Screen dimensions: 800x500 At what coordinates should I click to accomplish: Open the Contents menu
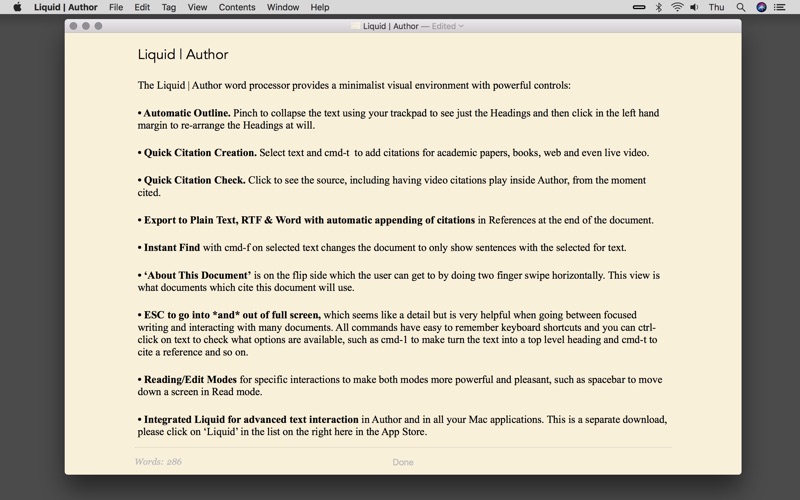coord(237,7)
